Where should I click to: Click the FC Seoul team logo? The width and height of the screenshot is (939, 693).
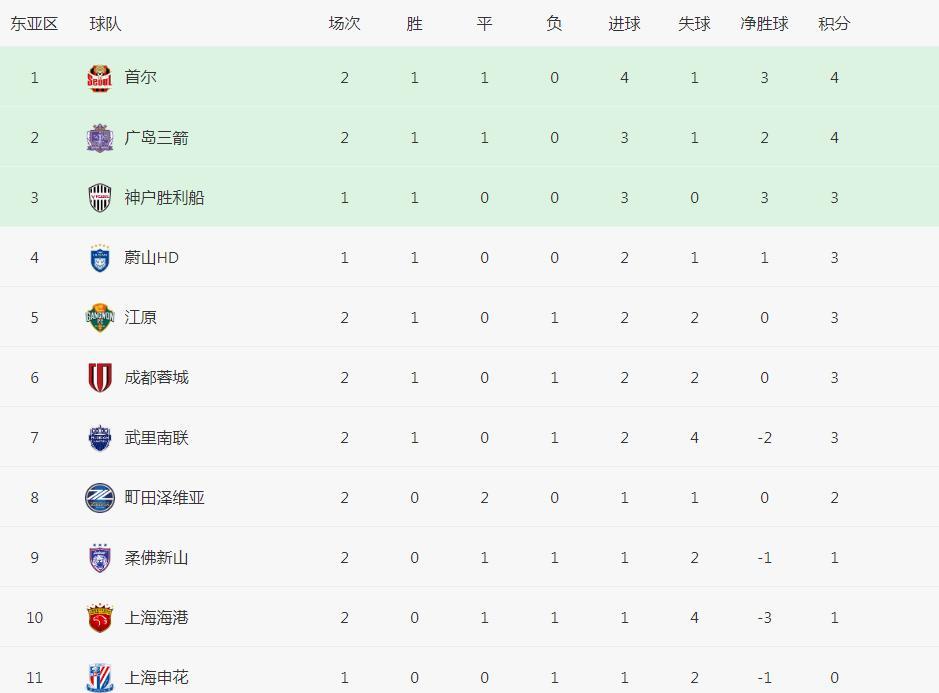99,78
